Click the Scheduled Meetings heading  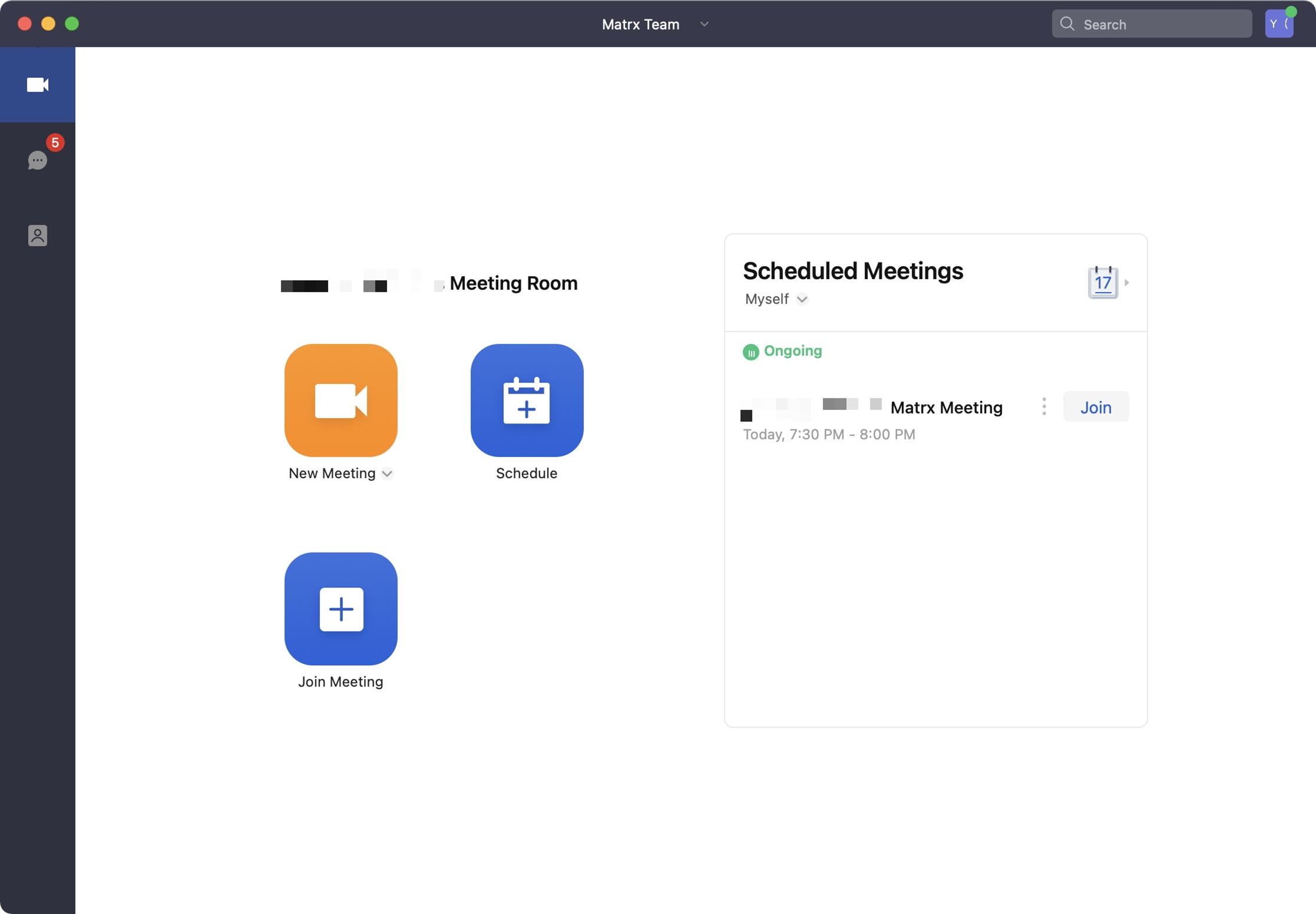pos(852,271)
